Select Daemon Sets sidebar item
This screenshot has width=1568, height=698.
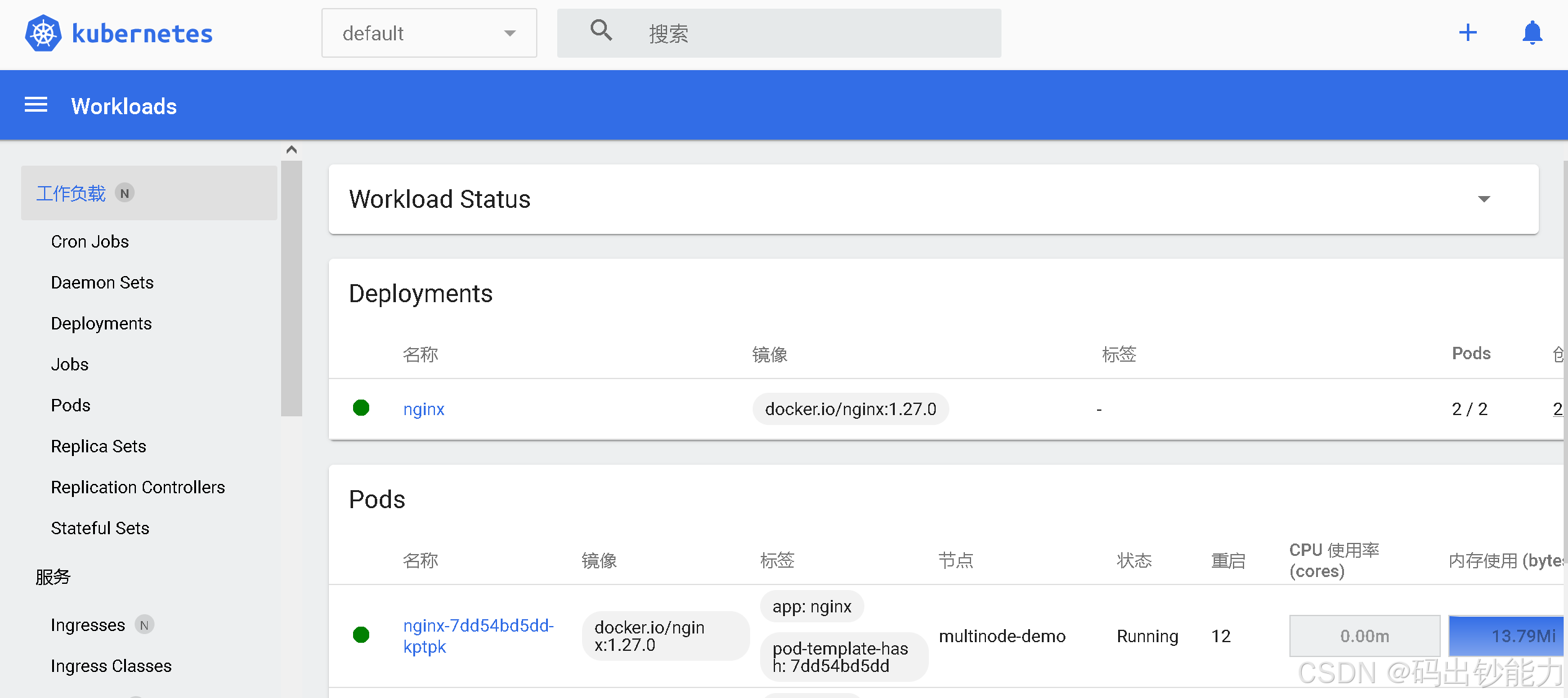click(102, 282)
